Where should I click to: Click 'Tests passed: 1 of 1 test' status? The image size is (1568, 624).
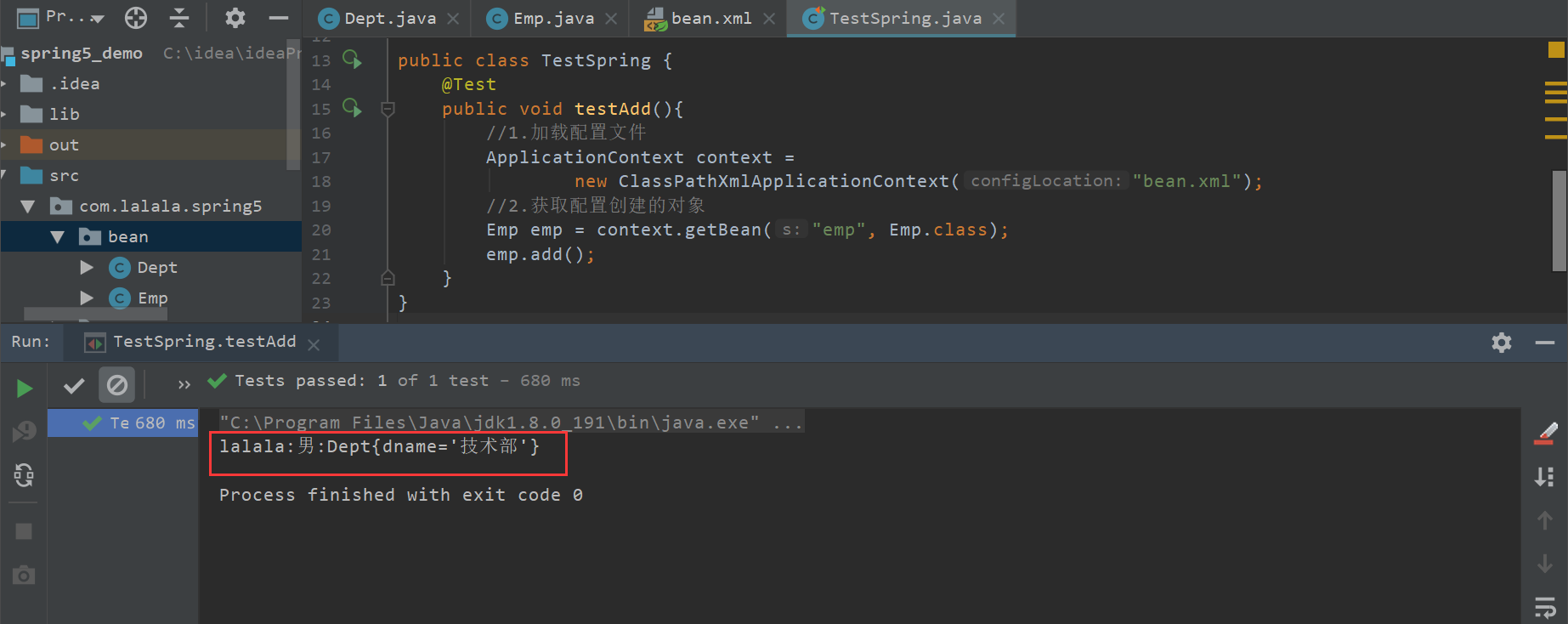[361, 381]
